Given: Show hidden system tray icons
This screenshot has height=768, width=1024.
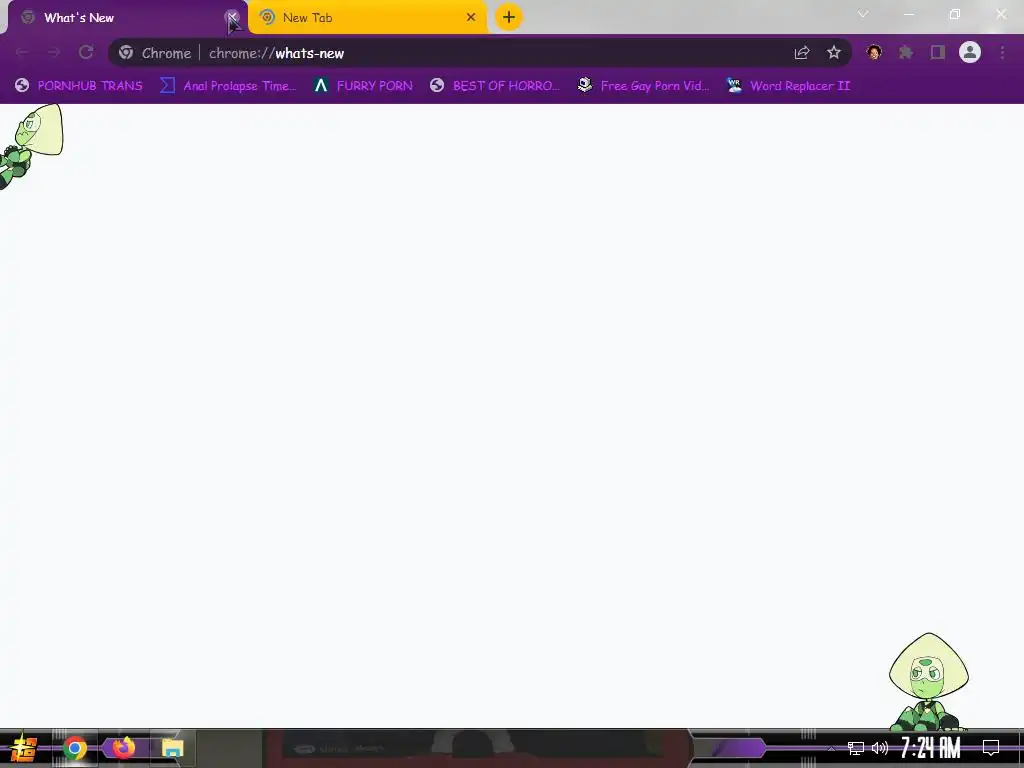Looking at the screenshot, I should tap(831, 748).
